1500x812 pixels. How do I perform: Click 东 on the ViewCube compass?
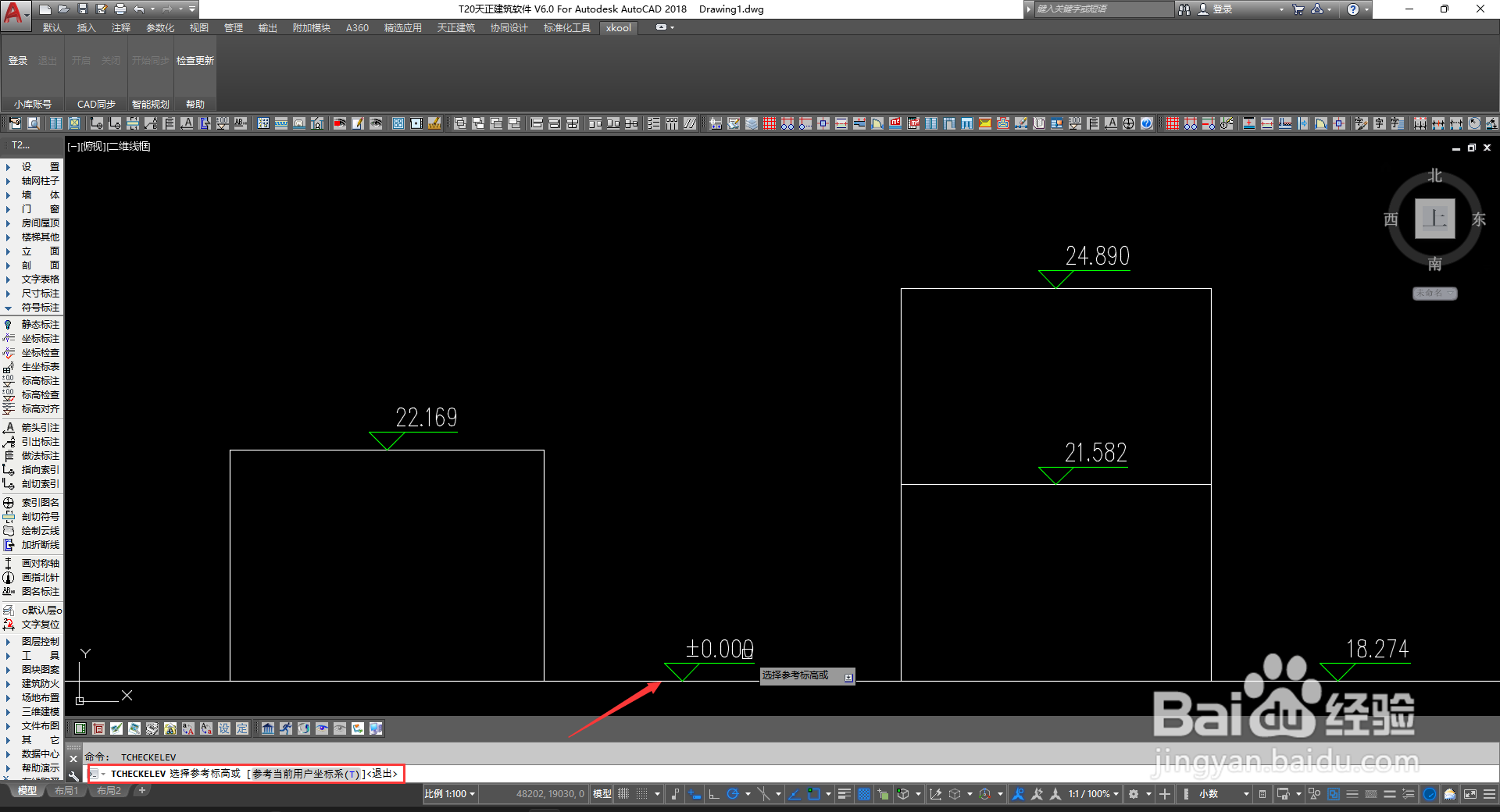pyautogui.click(x=1479, y=219)
